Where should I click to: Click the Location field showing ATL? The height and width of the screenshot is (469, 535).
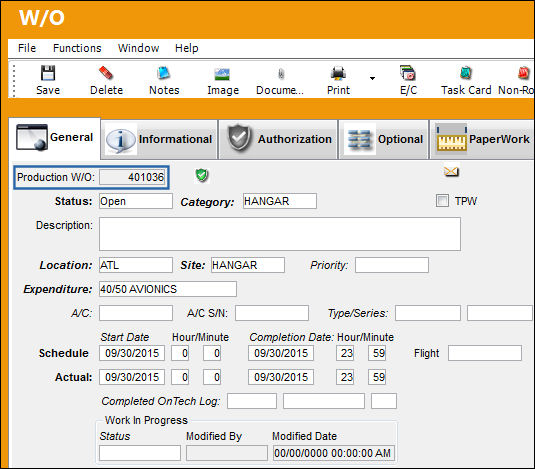point(136,265)
